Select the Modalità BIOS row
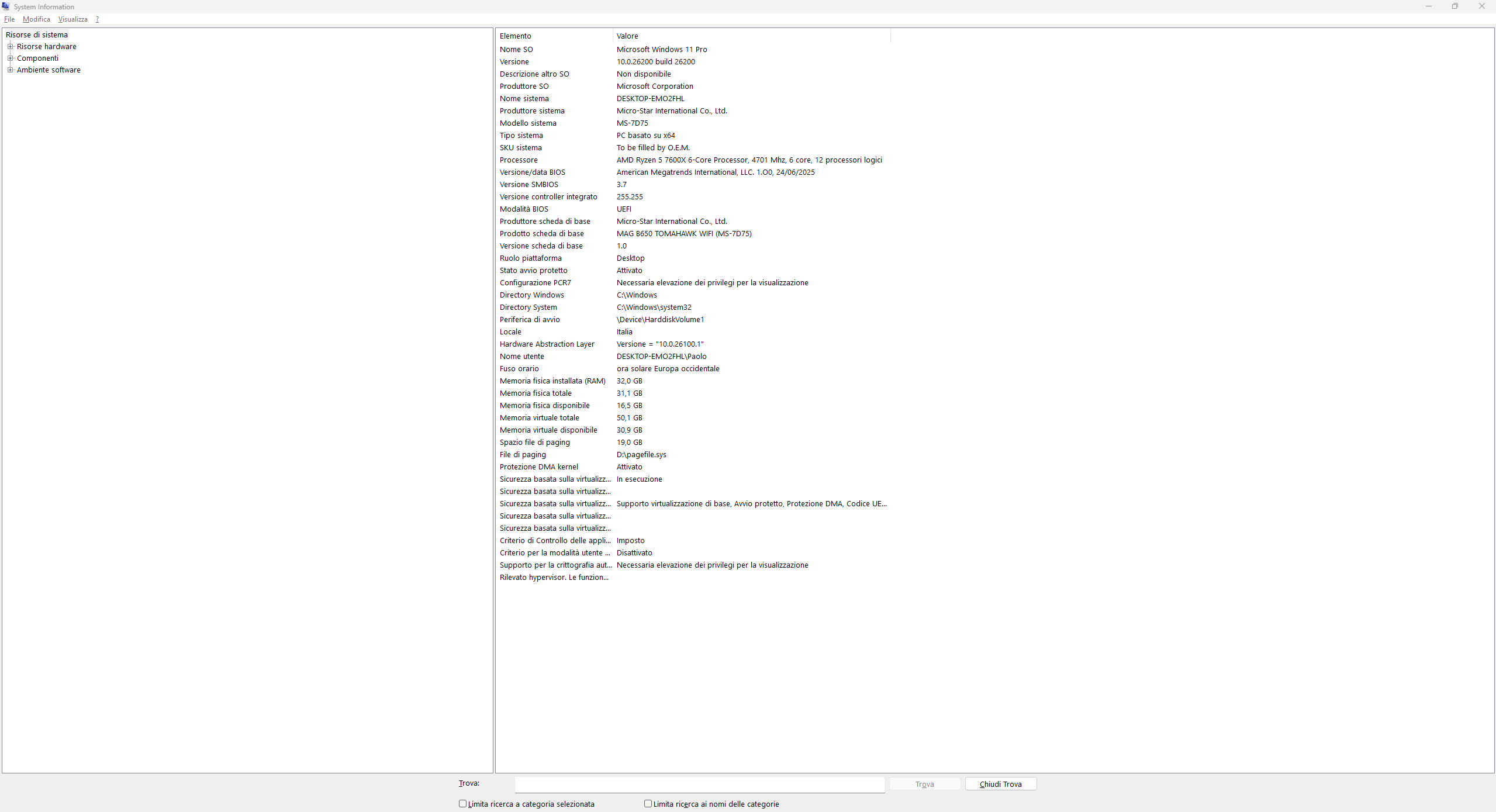 pos(693,209)
